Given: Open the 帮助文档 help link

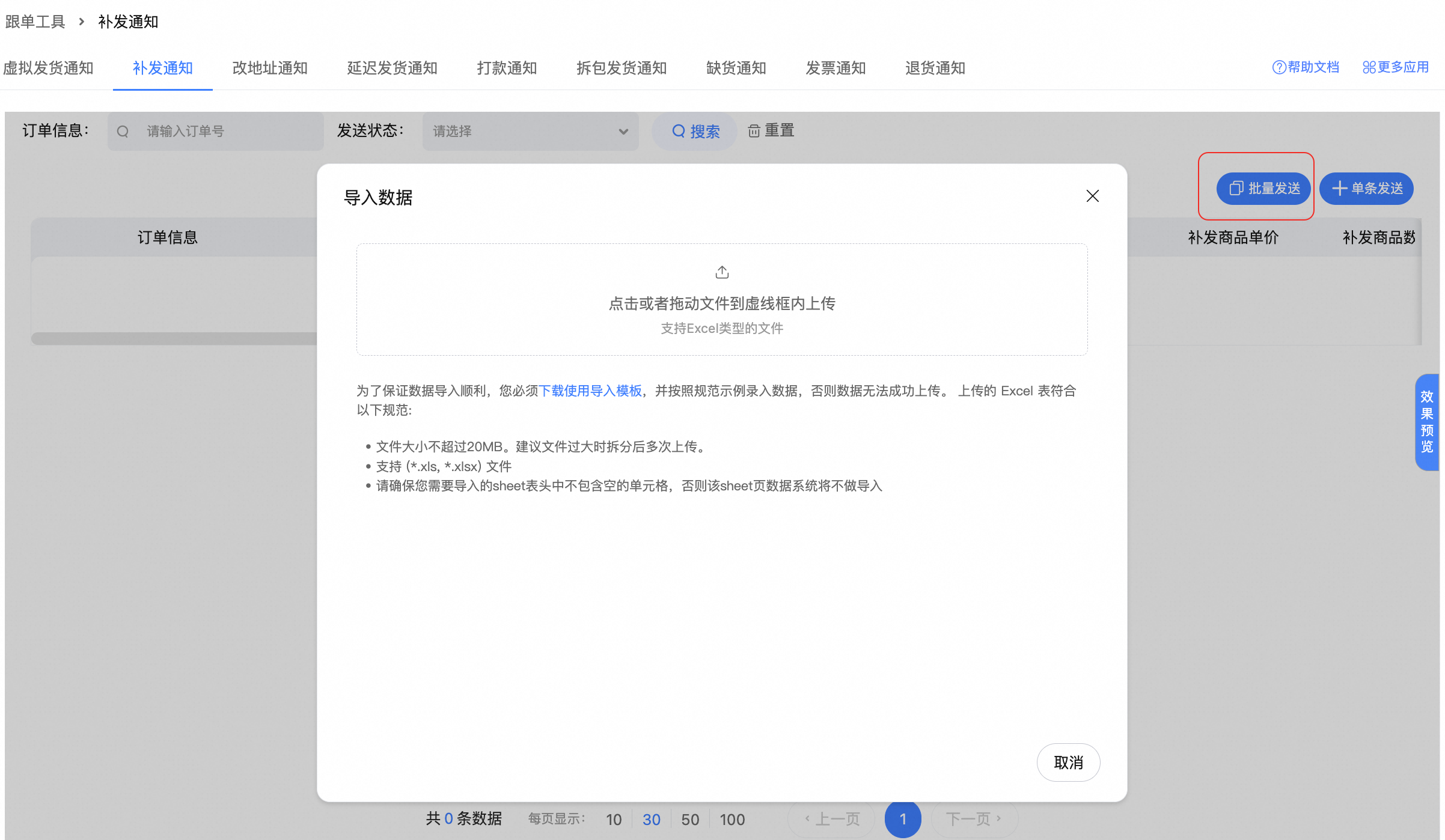Looking at the screenshot, I should point(1306,67).
